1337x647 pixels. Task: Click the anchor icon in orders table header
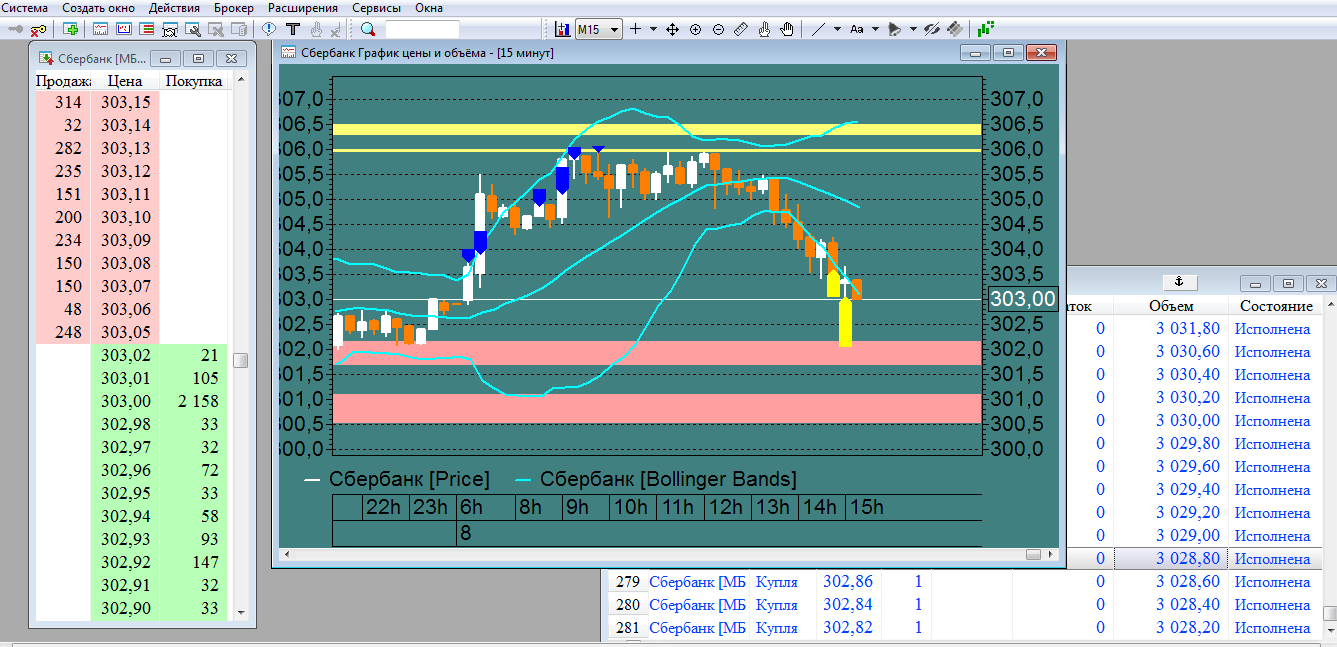point(1179,282)
